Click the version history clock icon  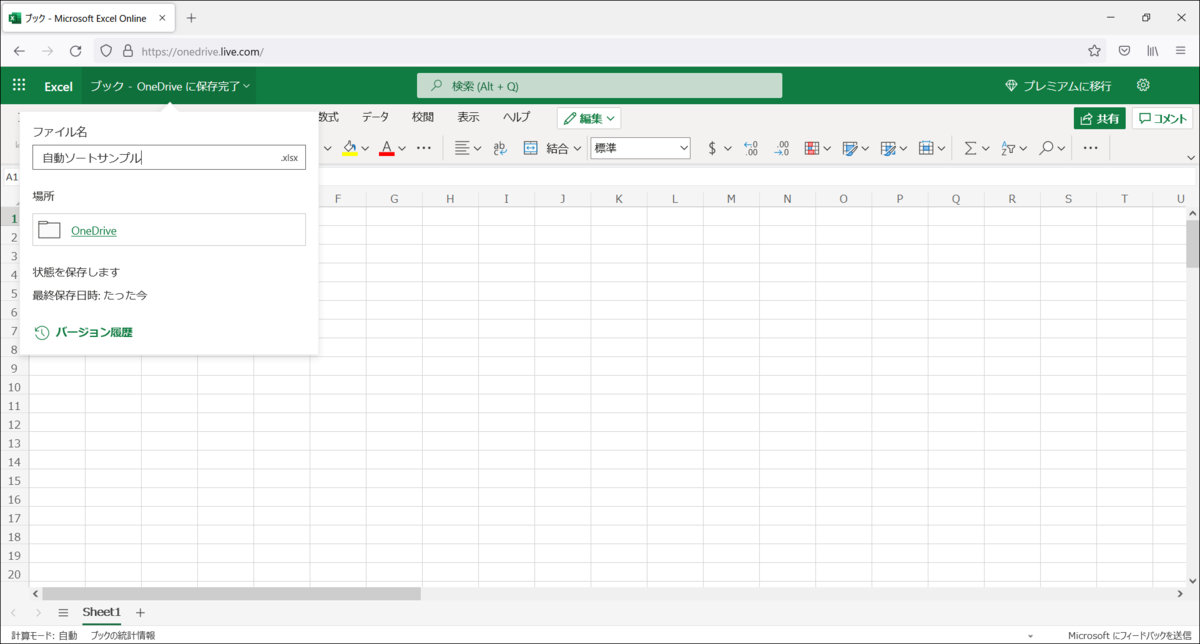(42, 332)
